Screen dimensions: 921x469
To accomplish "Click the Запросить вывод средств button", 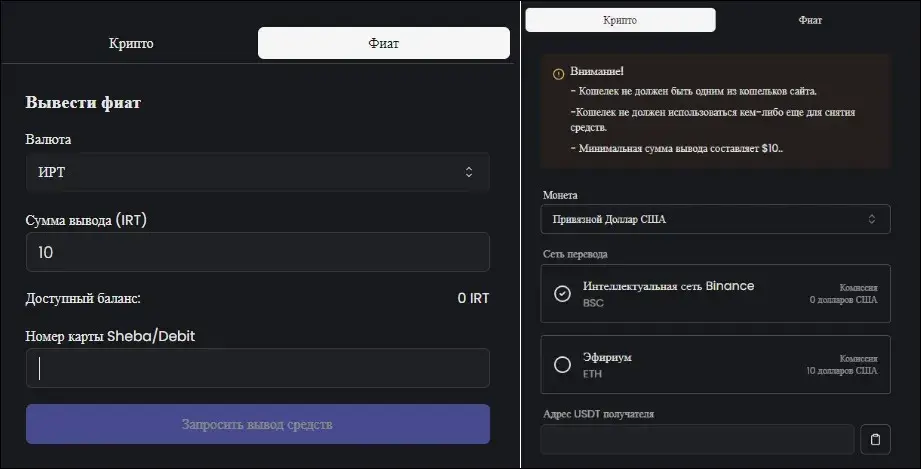I will pos(257,424).
